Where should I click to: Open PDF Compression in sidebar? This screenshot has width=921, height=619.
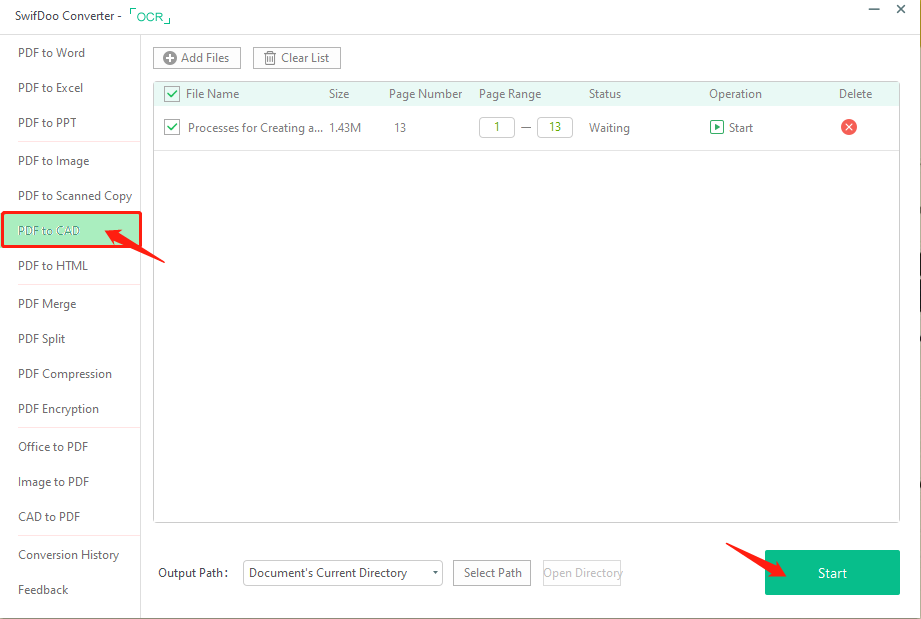(x=65, y=374)
